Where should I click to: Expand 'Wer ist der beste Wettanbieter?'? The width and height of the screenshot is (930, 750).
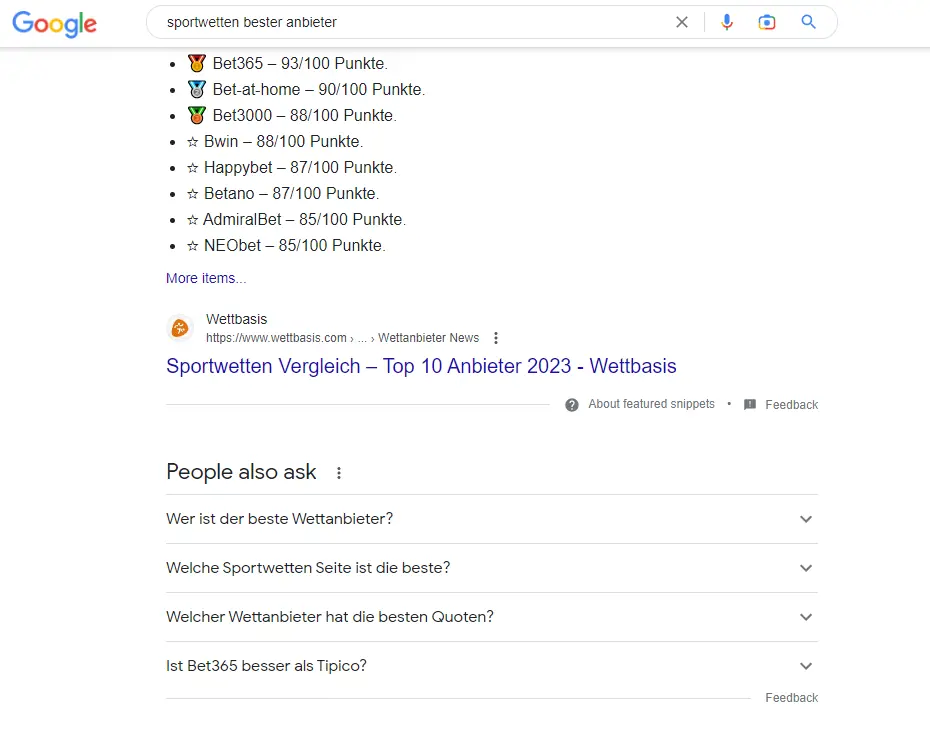[492, 519]
